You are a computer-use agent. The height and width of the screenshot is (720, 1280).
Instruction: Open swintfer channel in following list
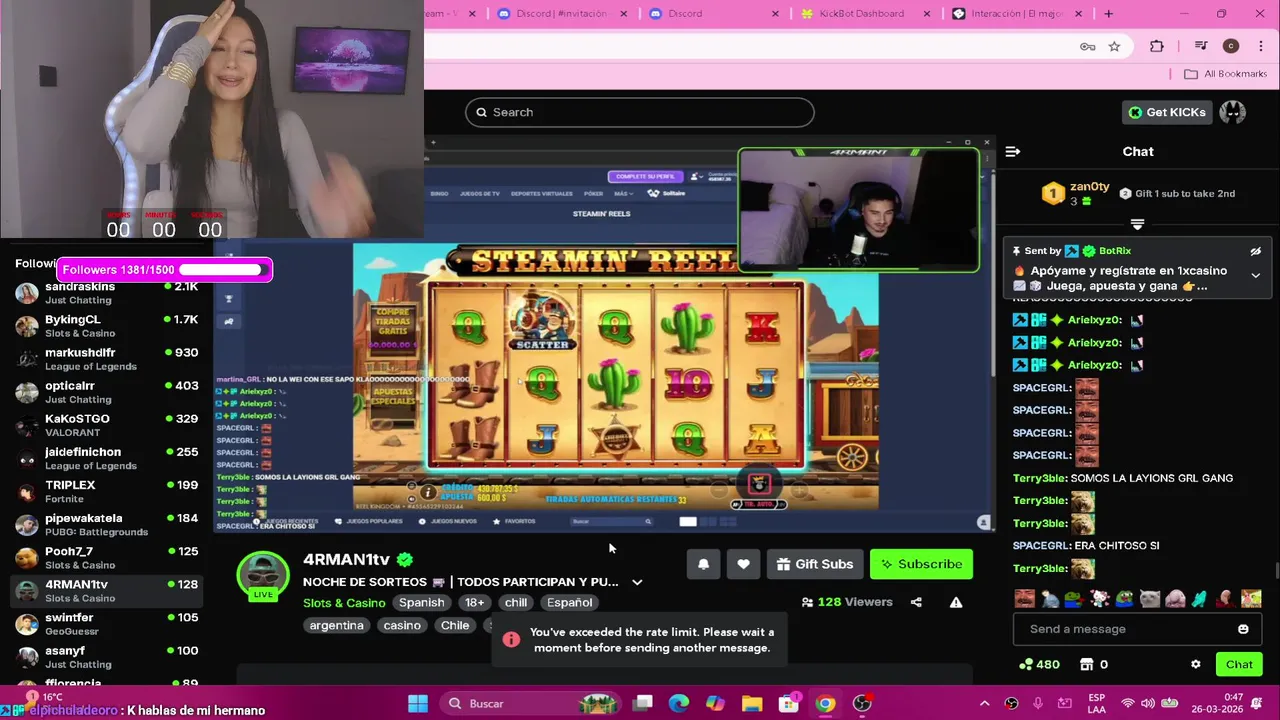(x=107, y=623)
